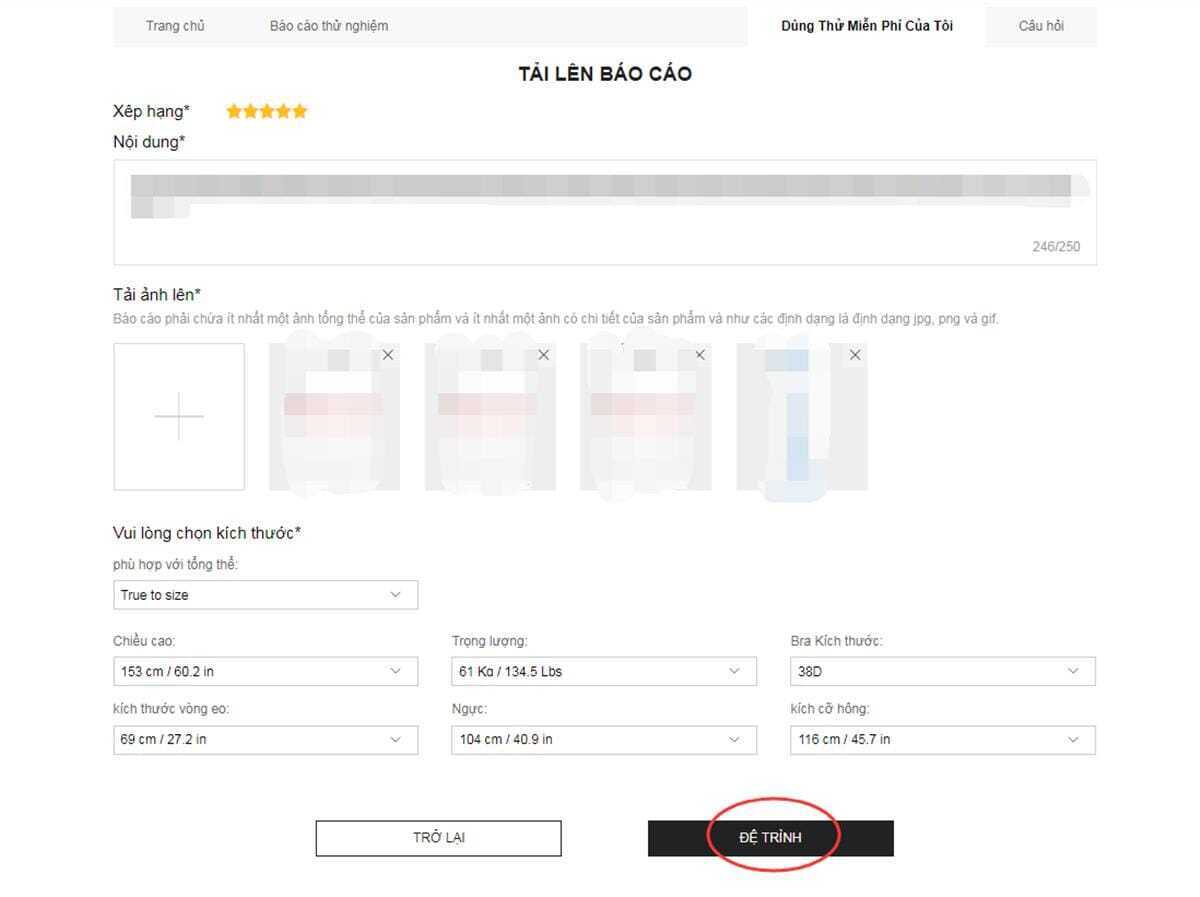Open the Trọng lượng weight dropdown
Screen dimensions: 1200x897
coord(603,671)
